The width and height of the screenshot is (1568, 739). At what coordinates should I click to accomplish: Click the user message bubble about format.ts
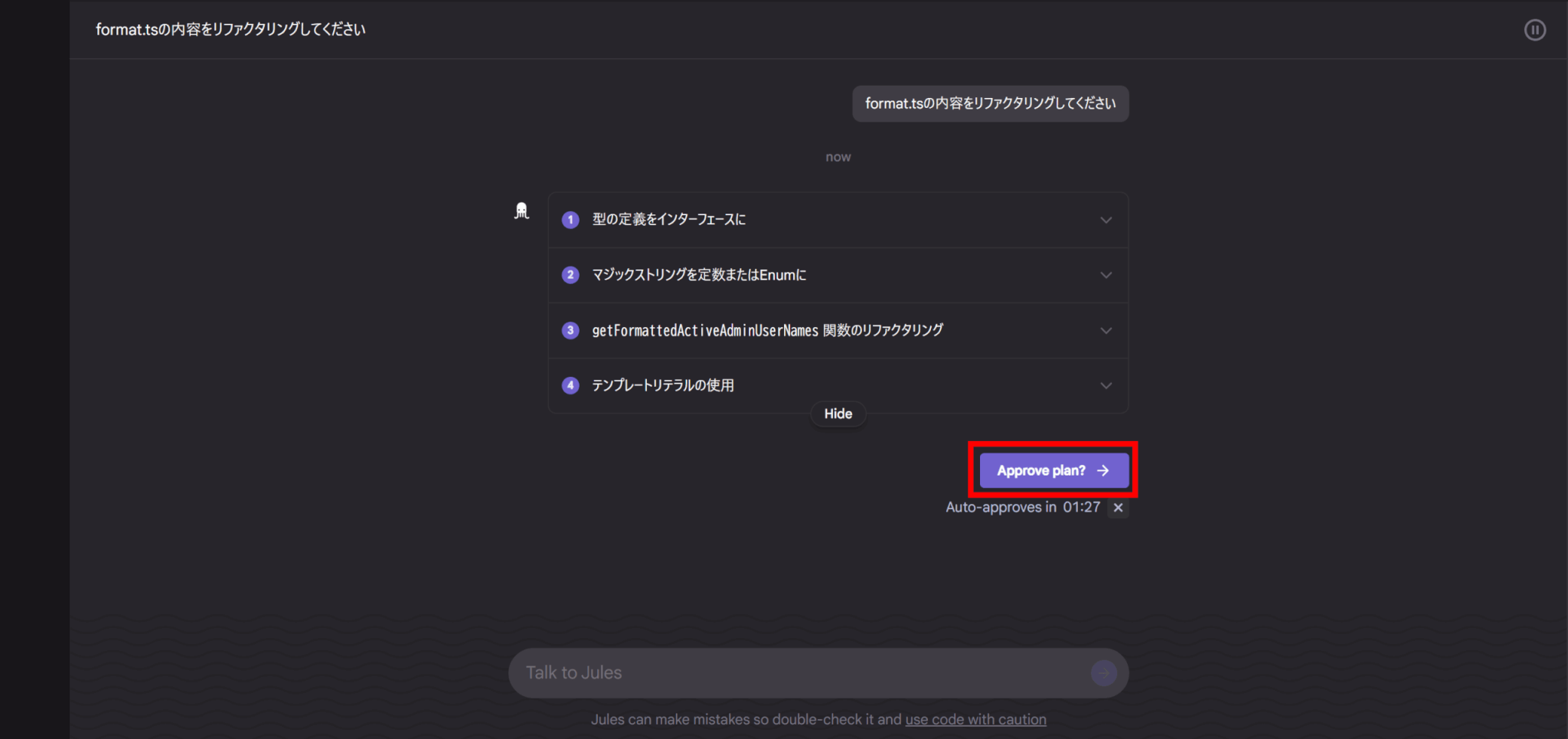point(990,103)
